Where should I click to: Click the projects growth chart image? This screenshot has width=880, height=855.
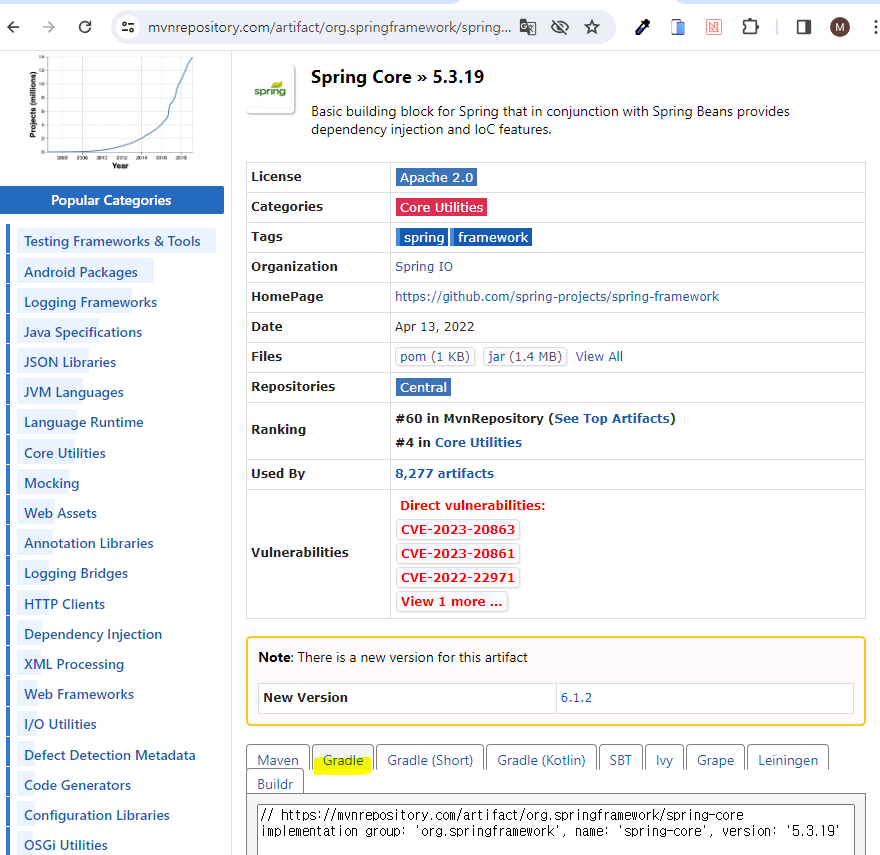pyautogui.click(x=112, y=112)
